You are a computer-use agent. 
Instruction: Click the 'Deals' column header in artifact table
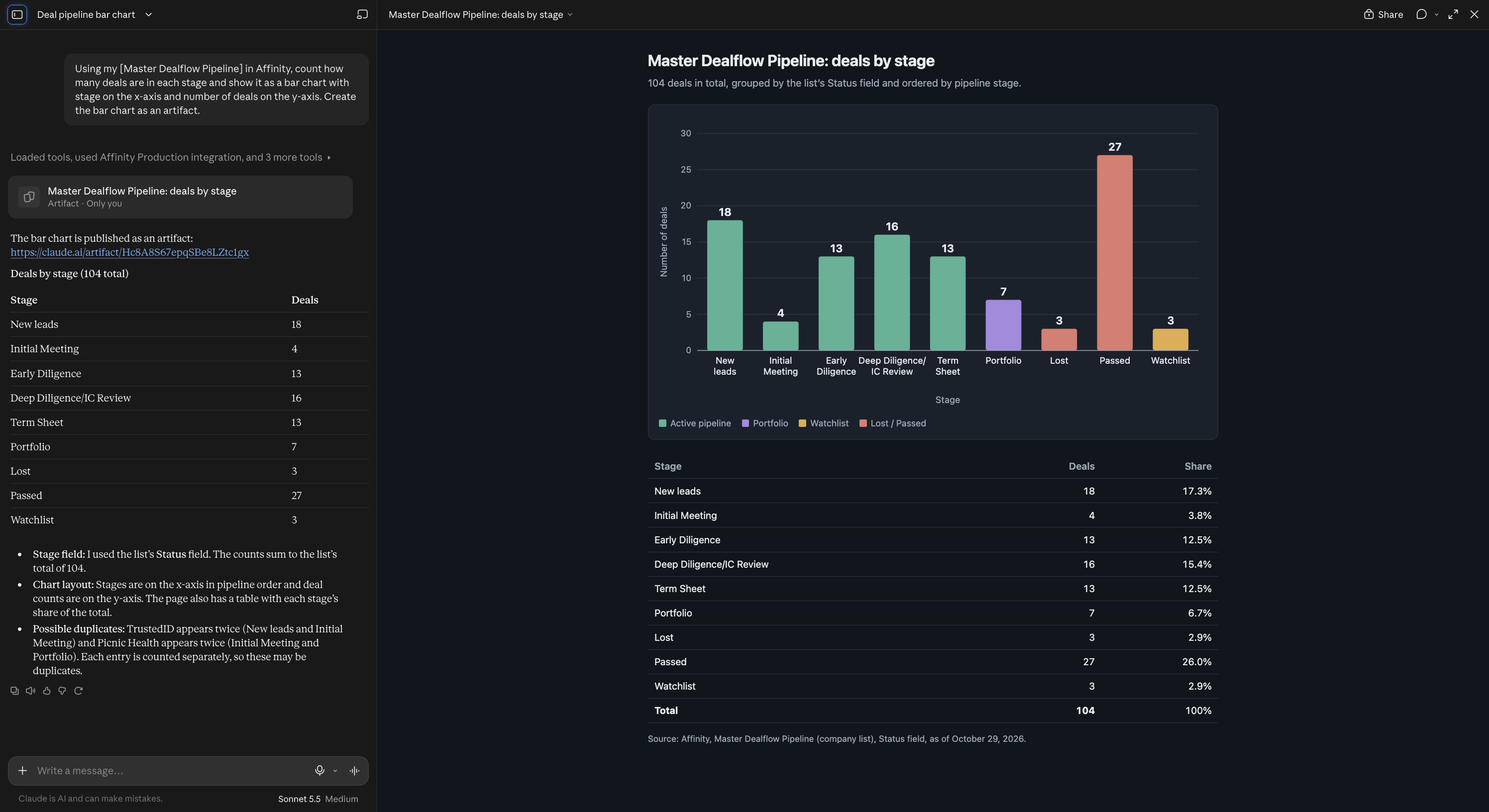pos(1081,466)
